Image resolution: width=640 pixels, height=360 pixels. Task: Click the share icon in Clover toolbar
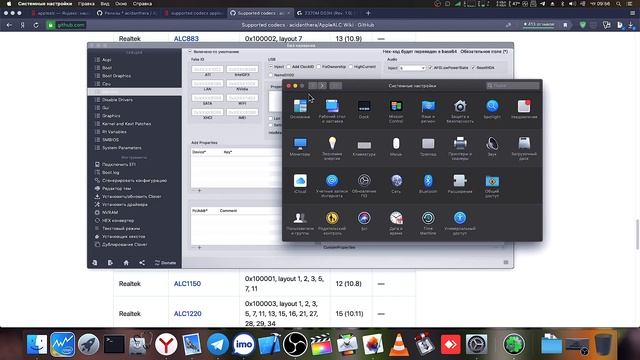[142, 263]
